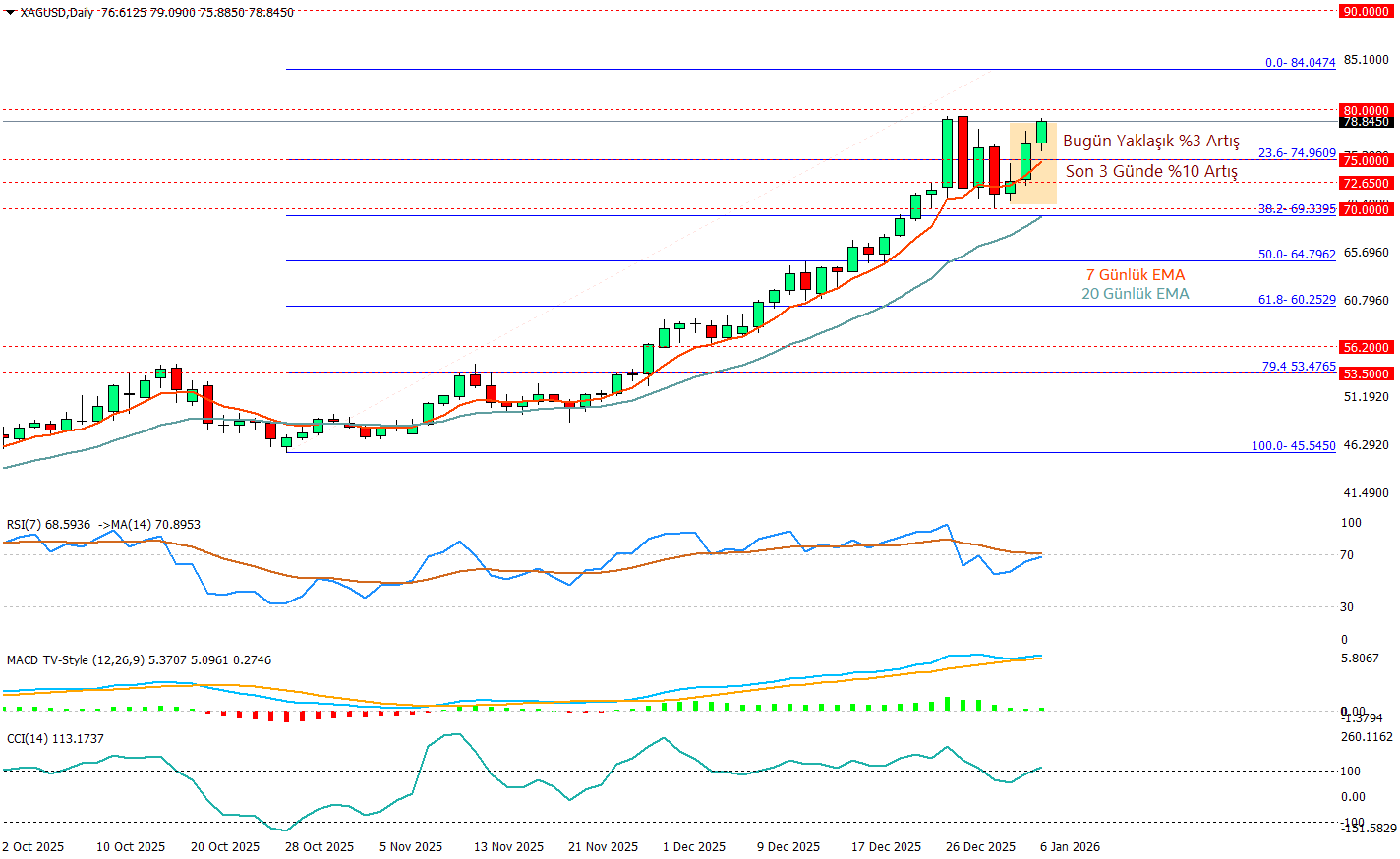Open the XAGUSD,Daily chart title dropdown arrow
Screen dimensions: 1400x859
point(10,13)
